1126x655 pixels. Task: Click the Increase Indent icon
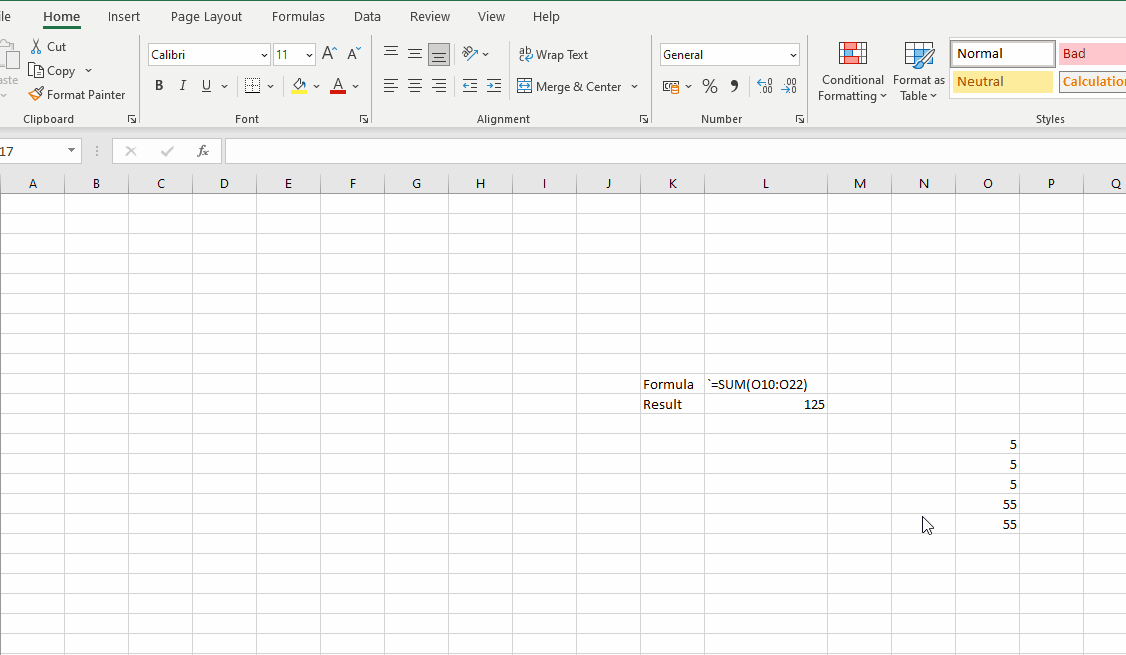494,87
